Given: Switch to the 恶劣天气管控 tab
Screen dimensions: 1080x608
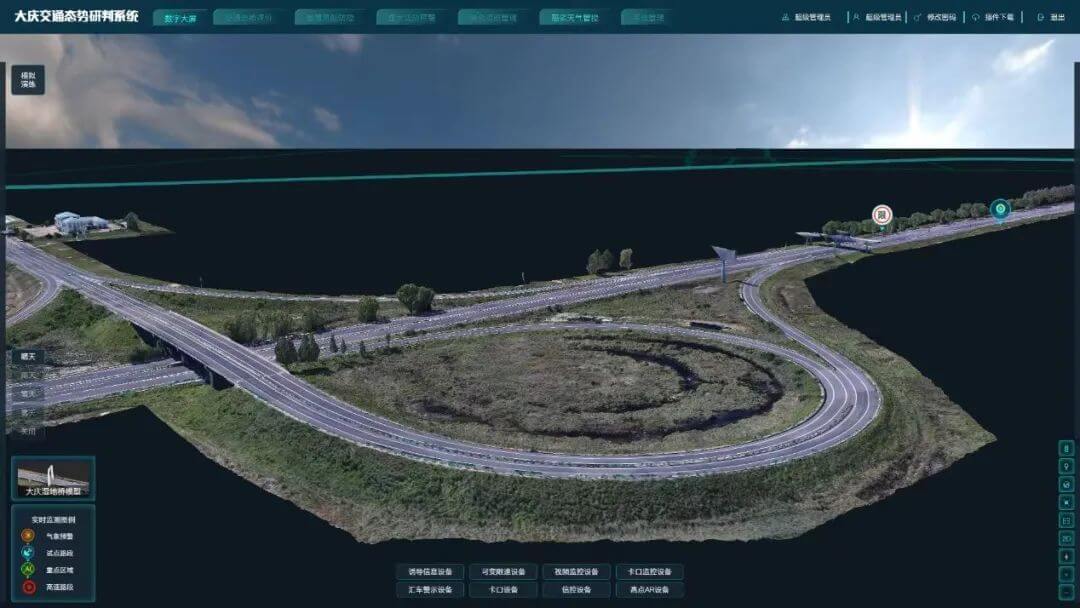Looking at the screenshot, I should tap(575, 18).
